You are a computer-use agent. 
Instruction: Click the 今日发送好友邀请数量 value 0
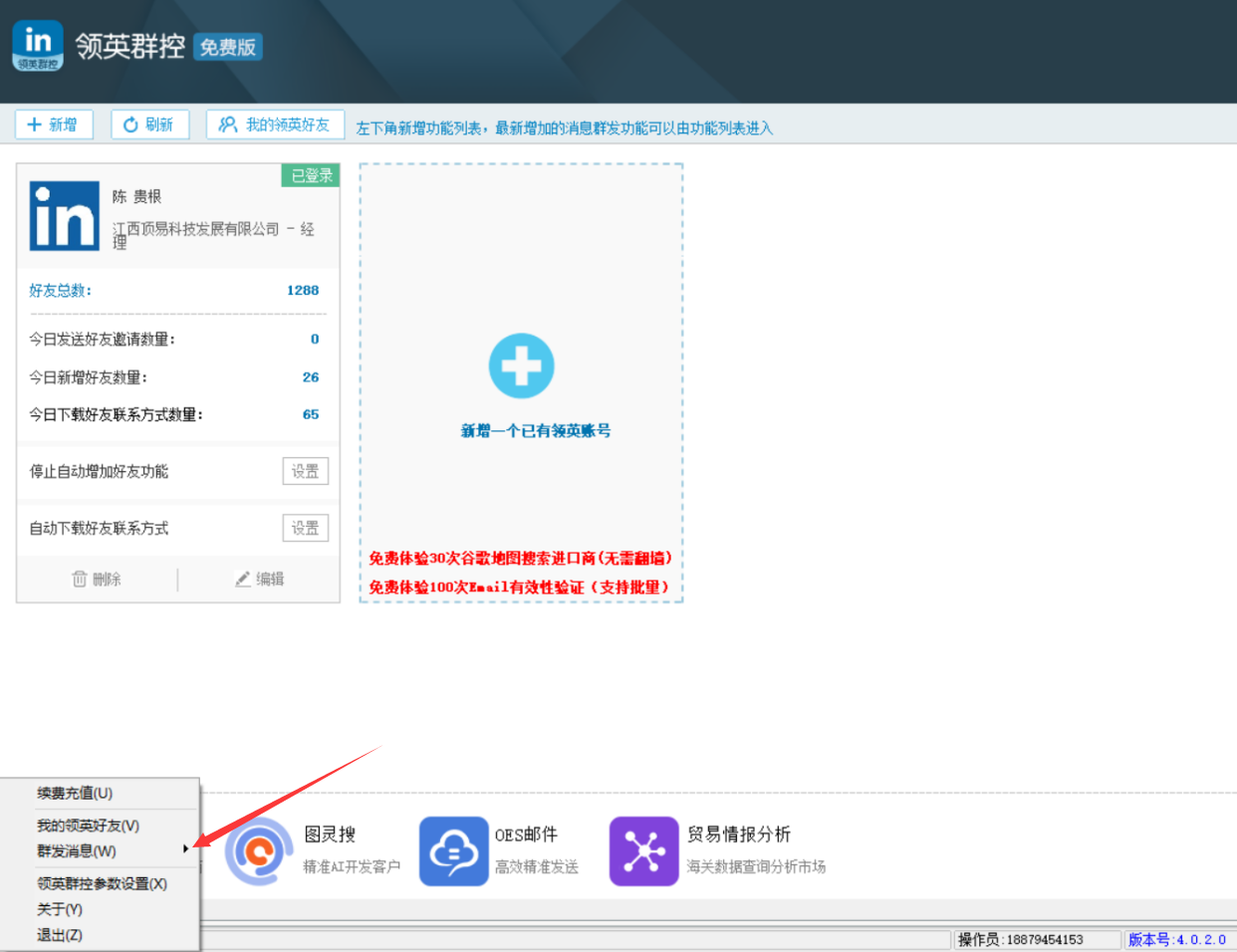point(315,340)
